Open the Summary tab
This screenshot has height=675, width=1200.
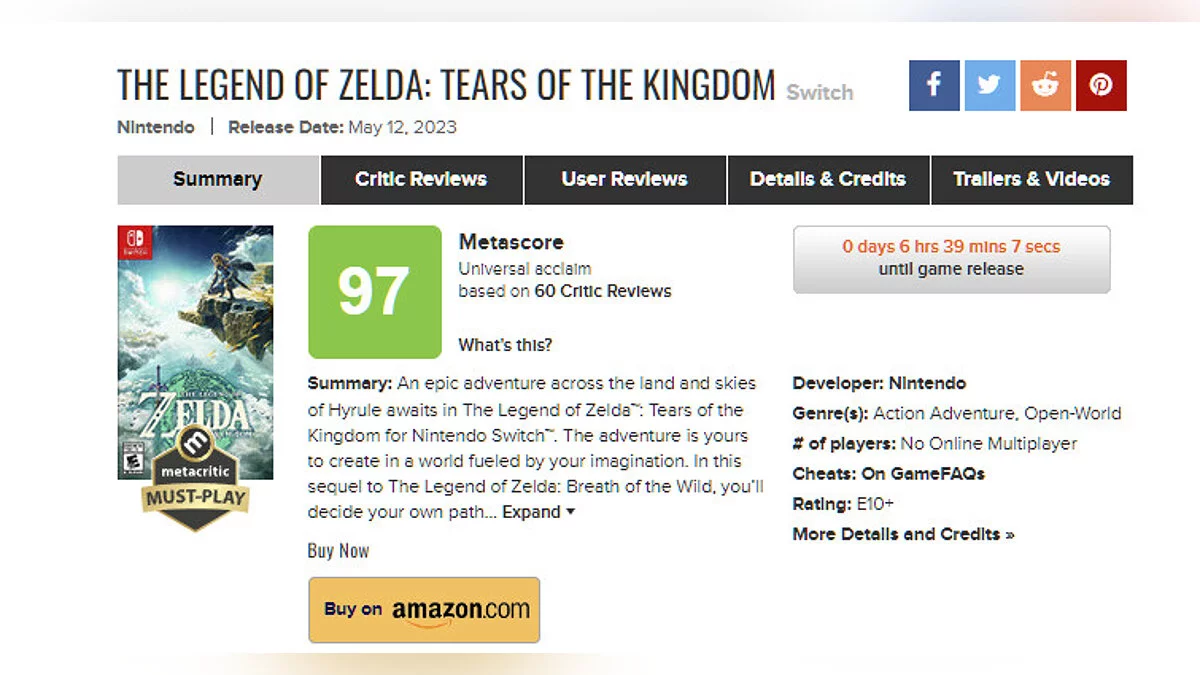click(218, 180)
